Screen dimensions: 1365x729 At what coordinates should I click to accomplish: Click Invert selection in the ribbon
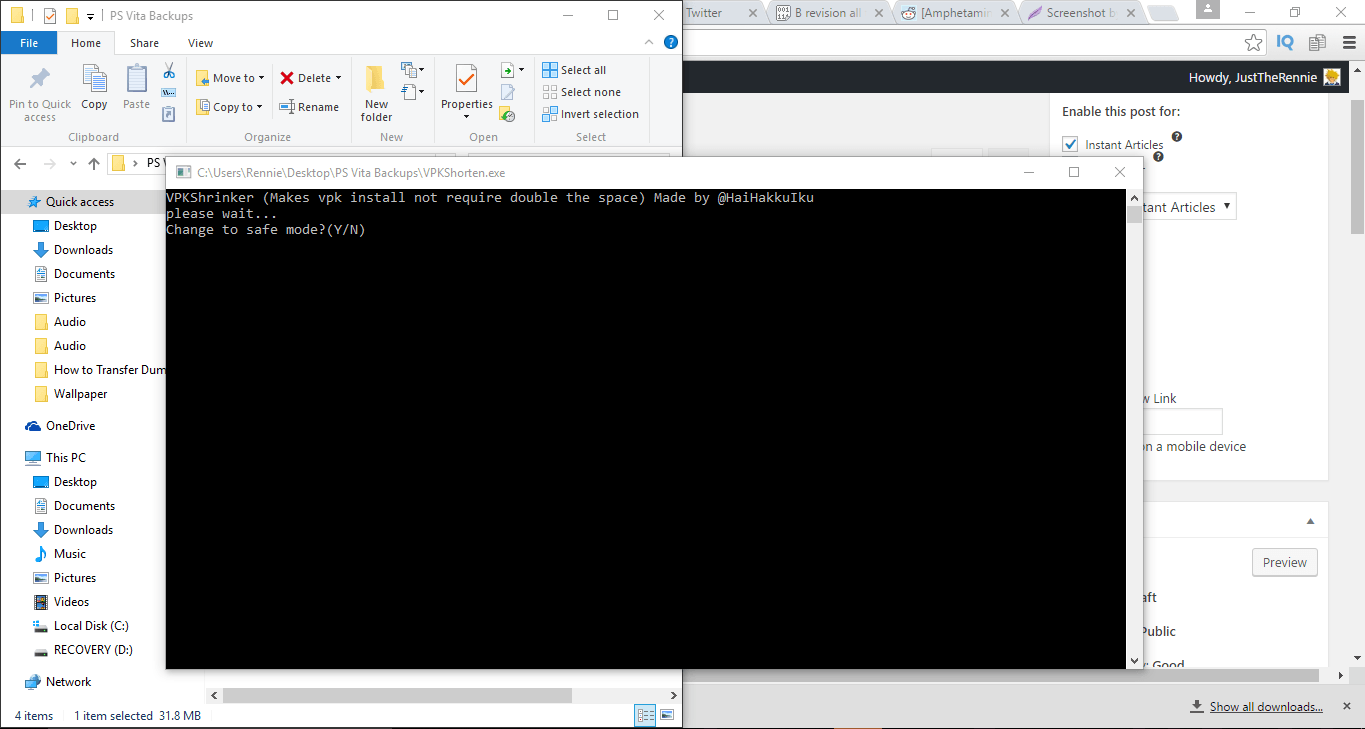(590, 114)
